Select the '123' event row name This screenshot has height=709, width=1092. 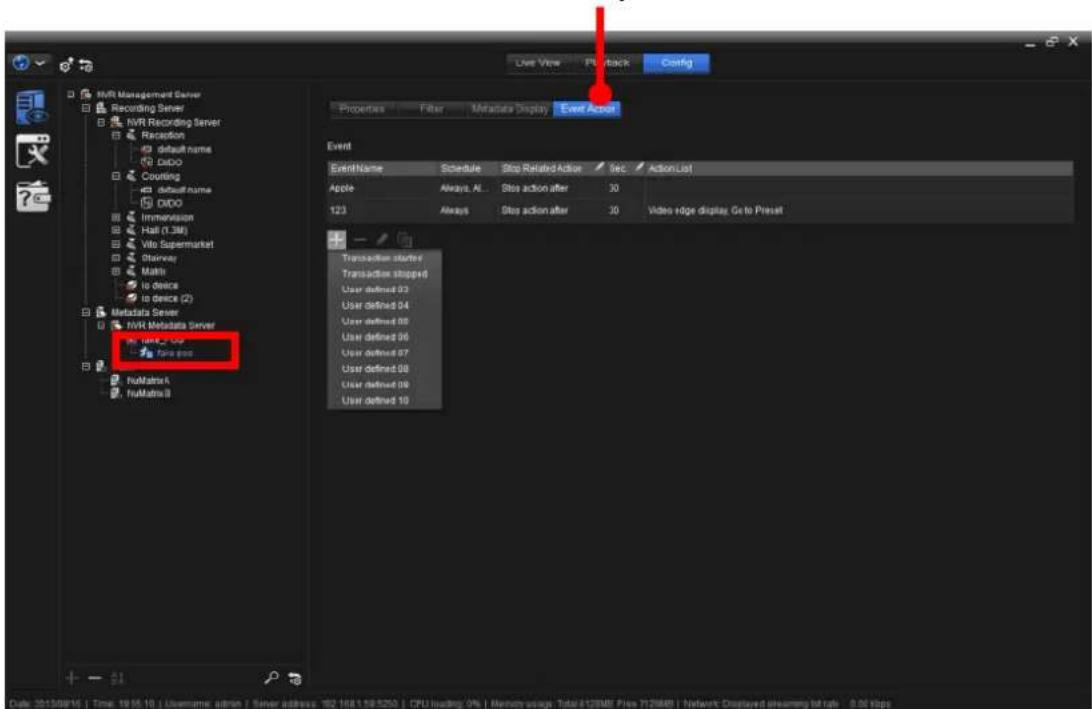pos(338,210)
